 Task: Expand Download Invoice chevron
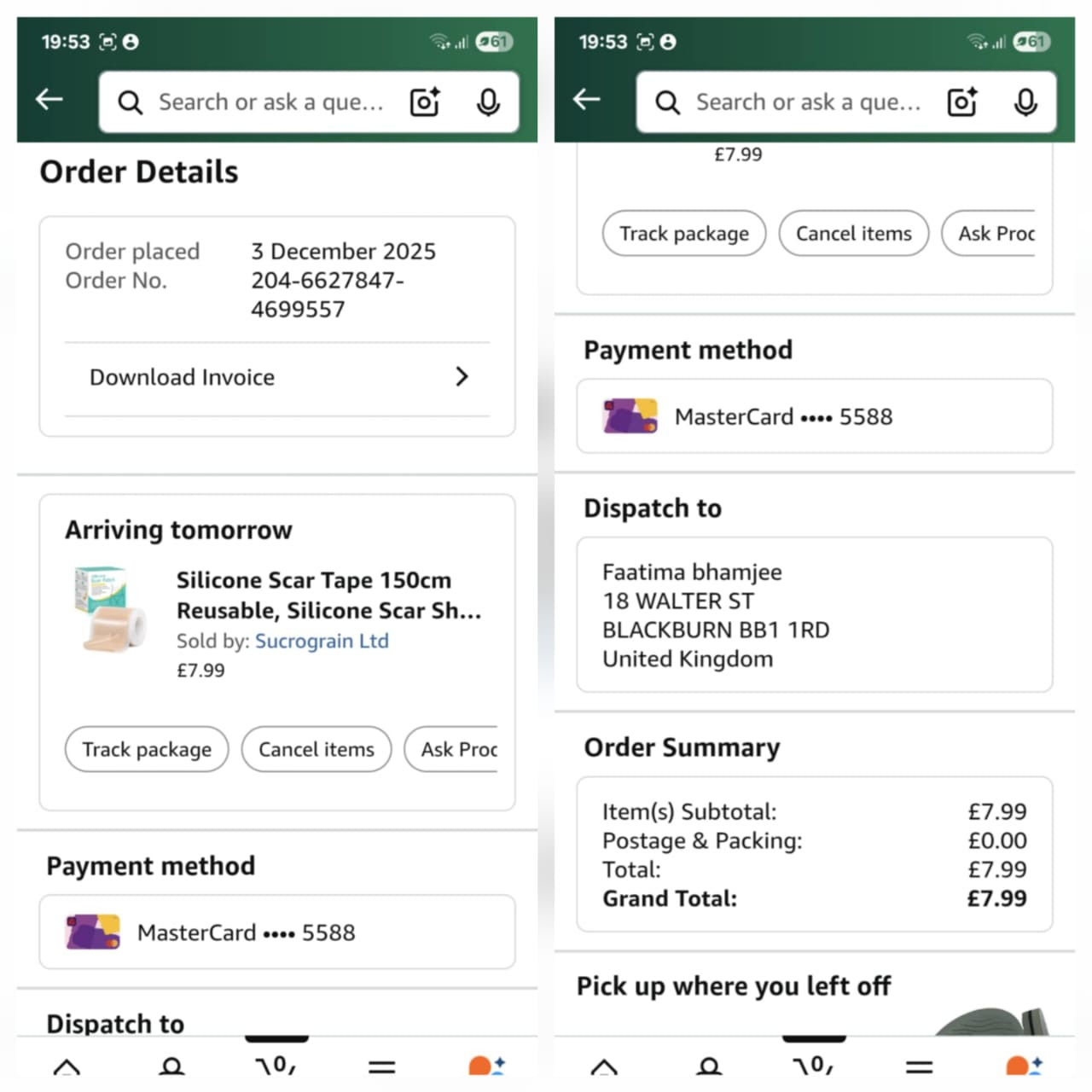[x=462, y=377]
